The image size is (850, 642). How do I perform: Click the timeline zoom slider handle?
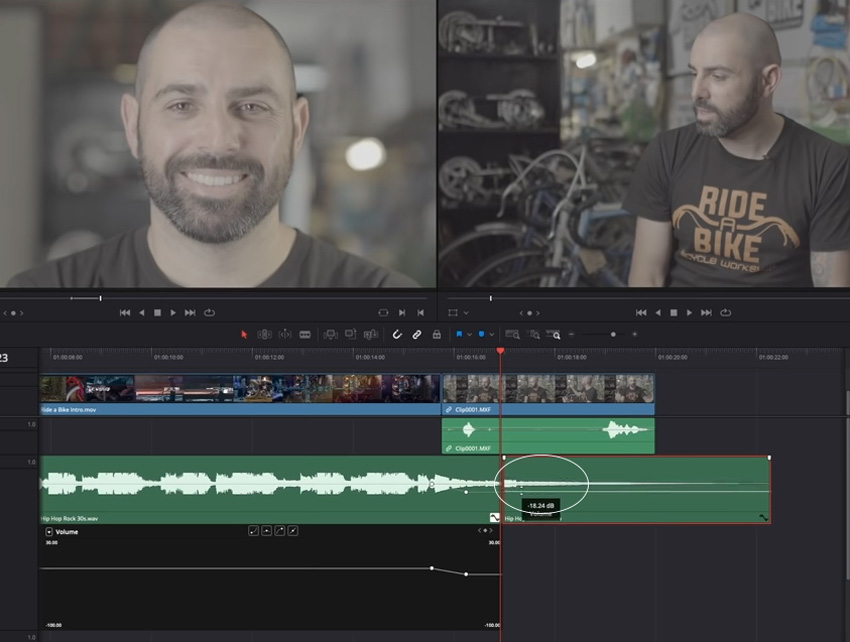[613, 334]
